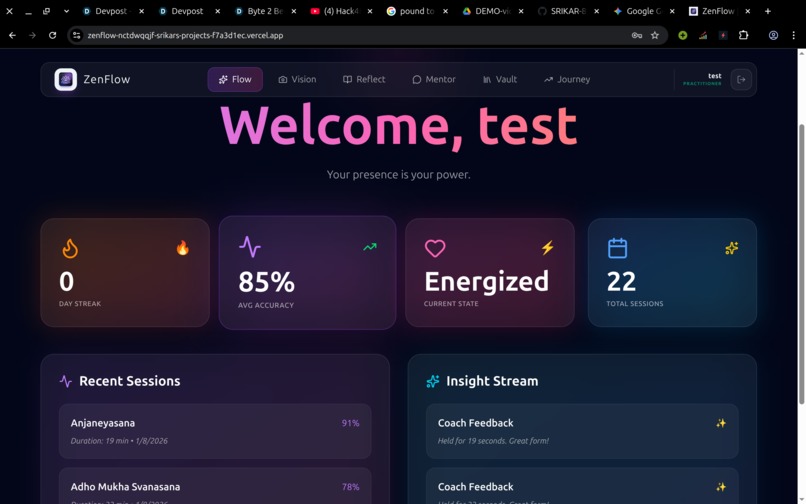The image size is (806, 504).
Task: Click the page vertical scrollbar thumb
Action: [x=801, y=264]
